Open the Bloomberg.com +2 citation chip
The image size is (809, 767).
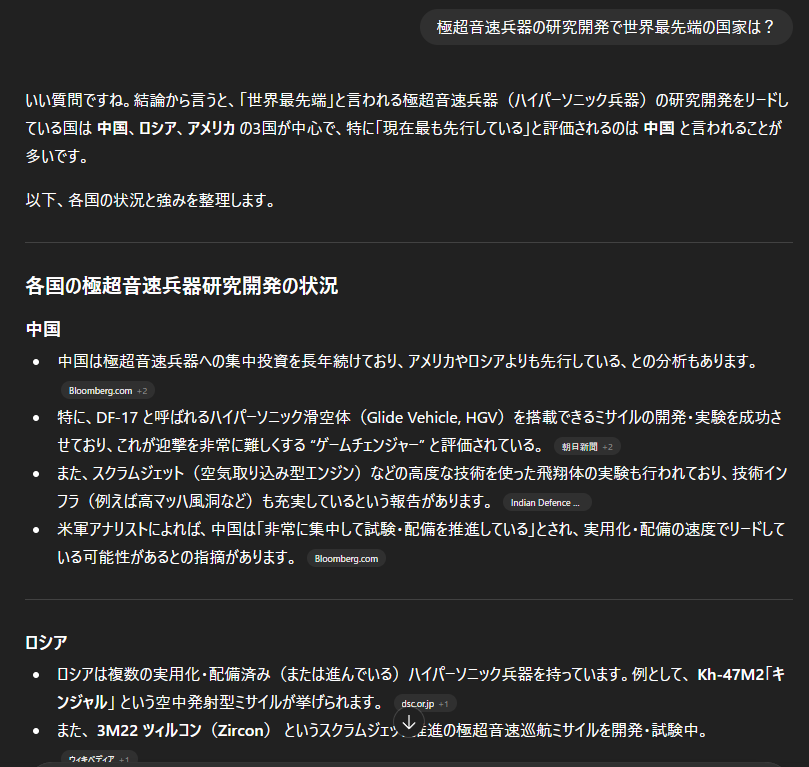tap(108, 390)
